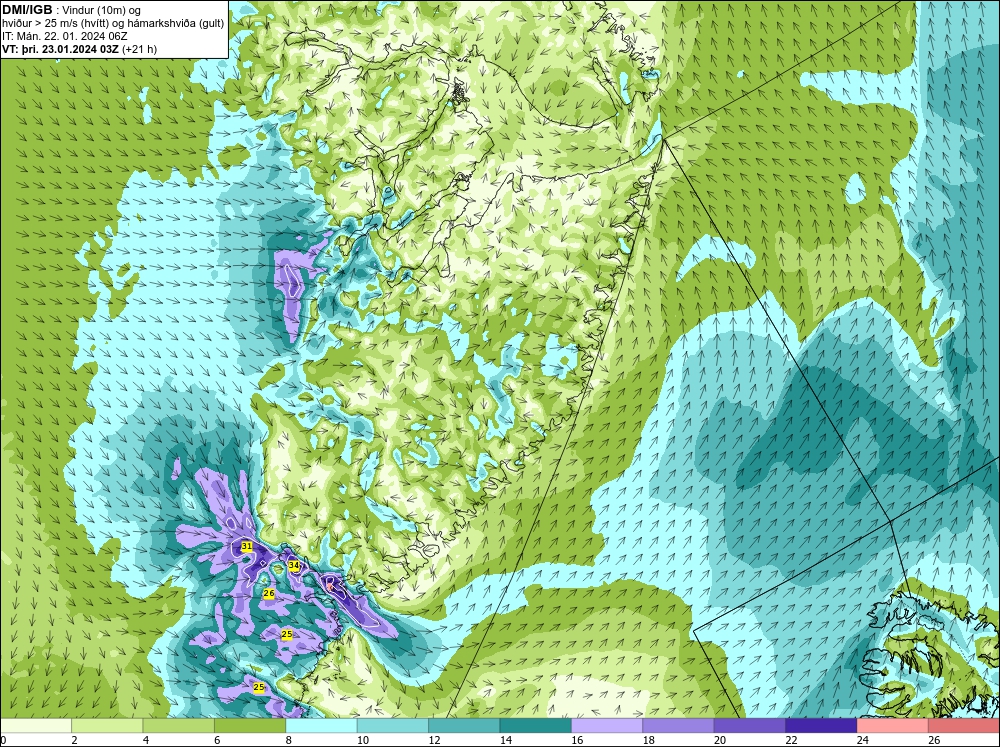The width and height of the screenshot is (1000, 747).
Task: Click the scale value '22'
Action: [791, 740]
